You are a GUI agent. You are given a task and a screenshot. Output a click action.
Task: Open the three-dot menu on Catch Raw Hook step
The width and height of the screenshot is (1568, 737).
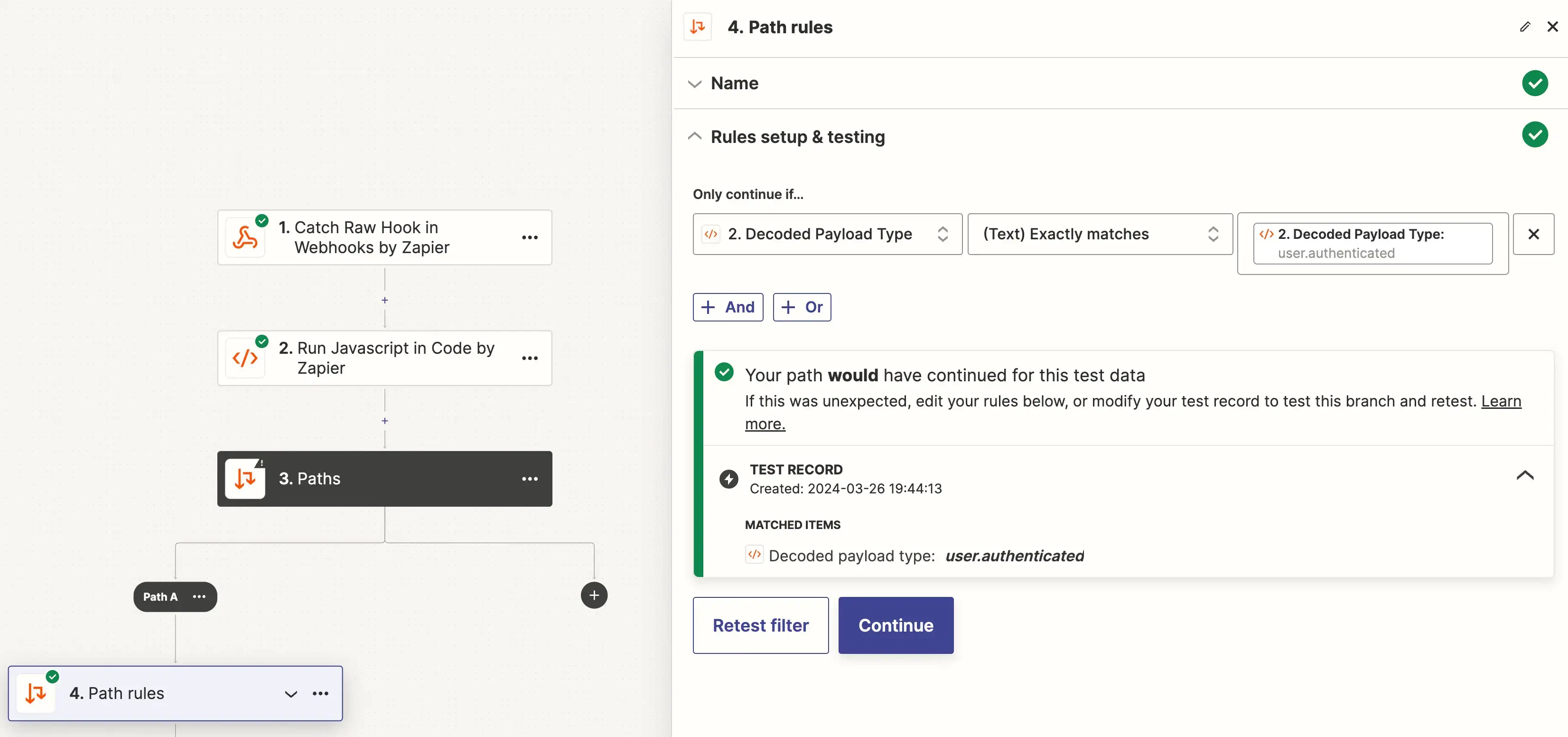pyautogui.click(x=530, y=237)
